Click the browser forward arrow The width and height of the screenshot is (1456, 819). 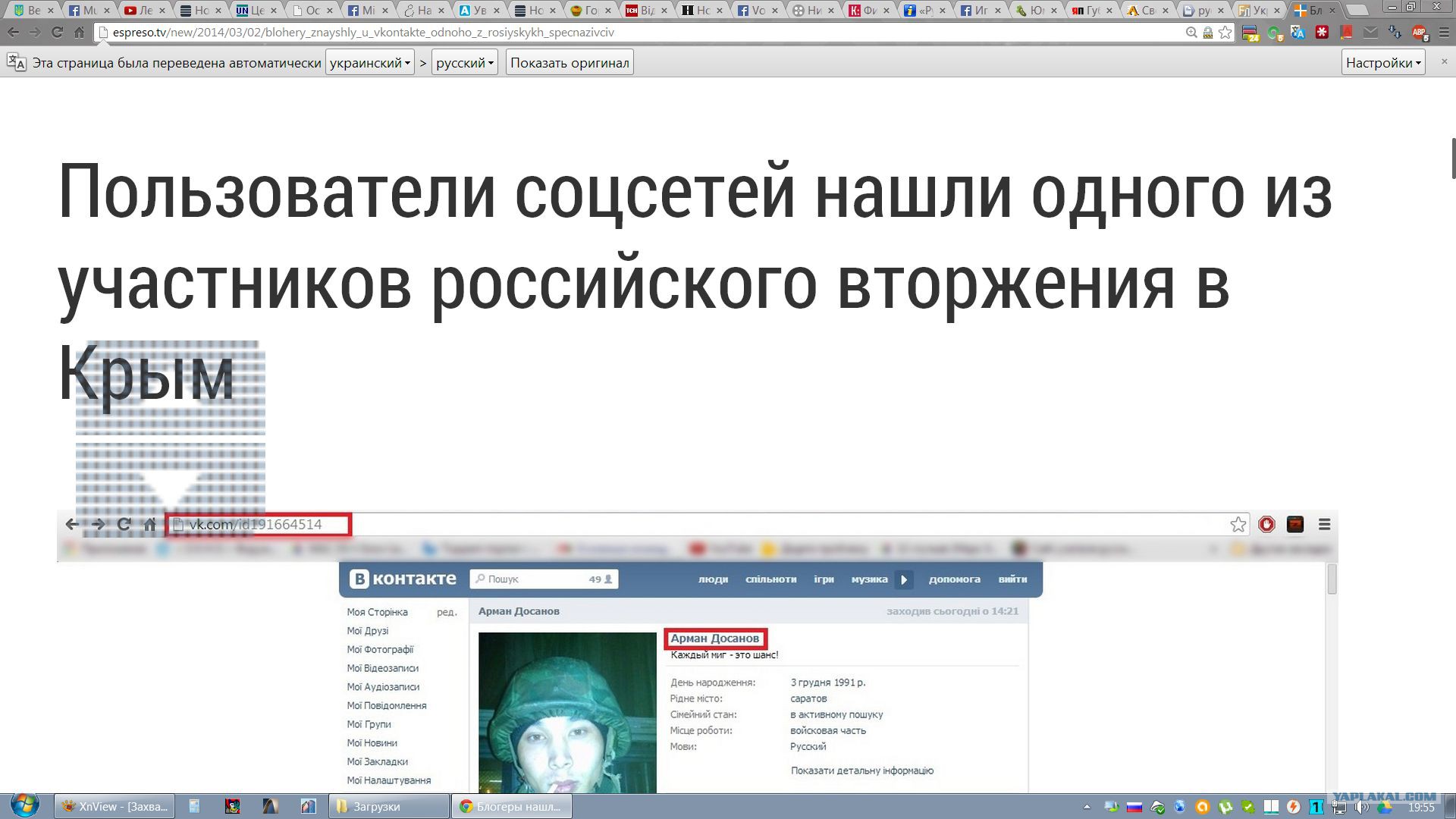coord(35,33)
